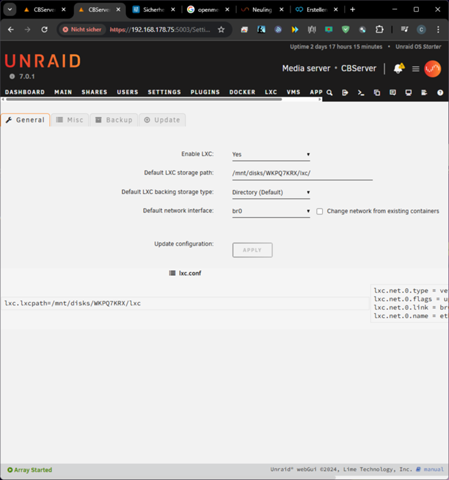Open the browser extensions puzzle icon

(379, 29)
